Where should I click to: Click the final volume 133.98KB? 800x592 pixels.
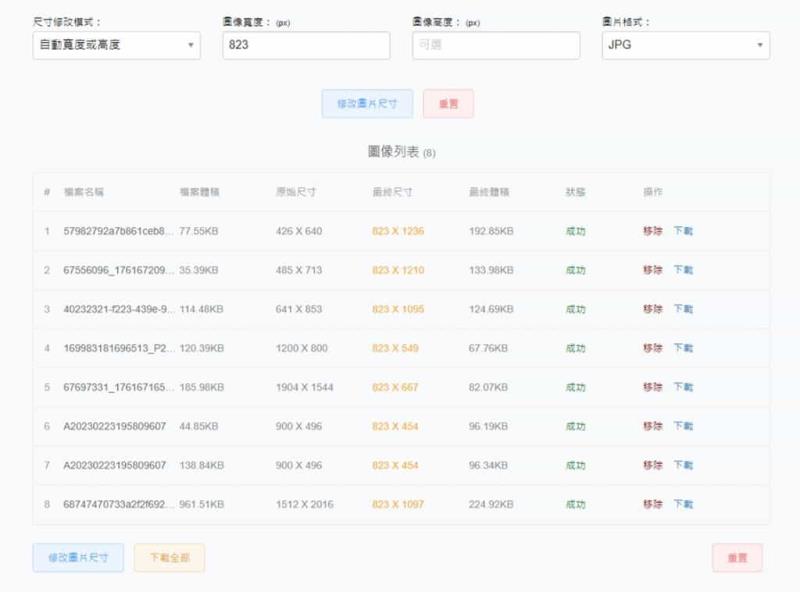click(x=491, y=270)
